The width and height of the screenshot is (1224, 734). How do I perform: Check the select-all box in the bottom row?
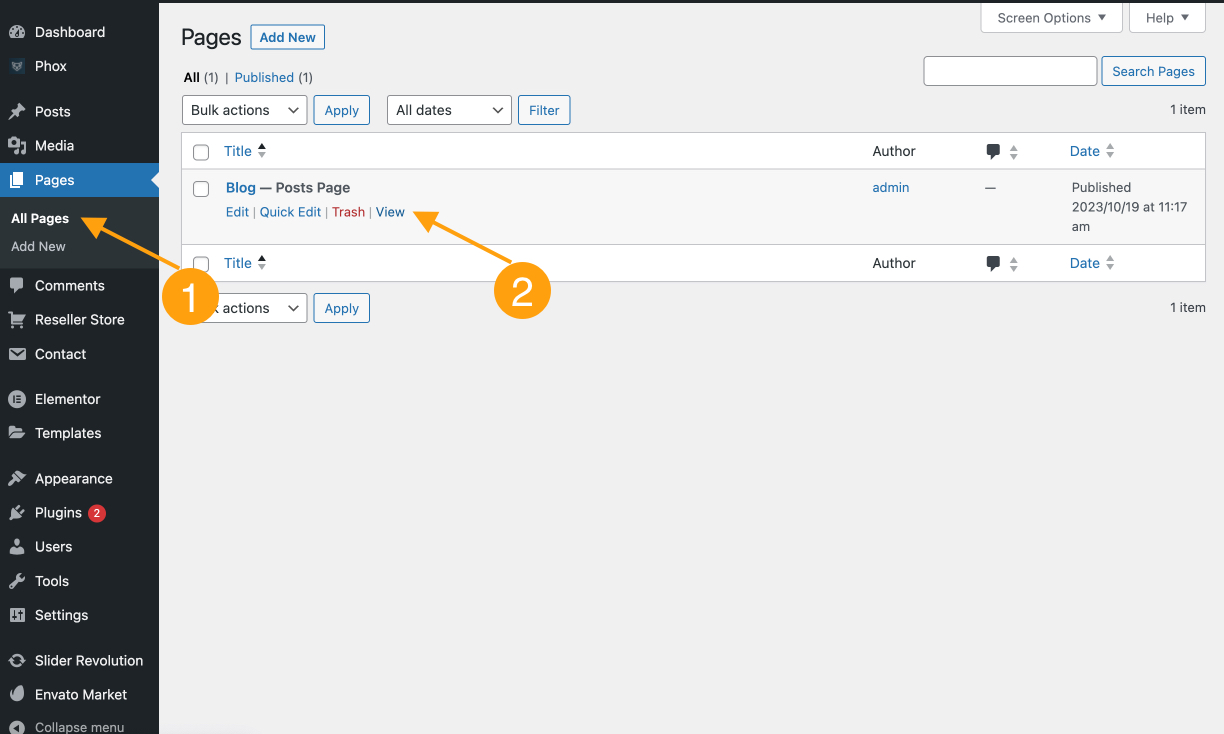coord(200,263)
